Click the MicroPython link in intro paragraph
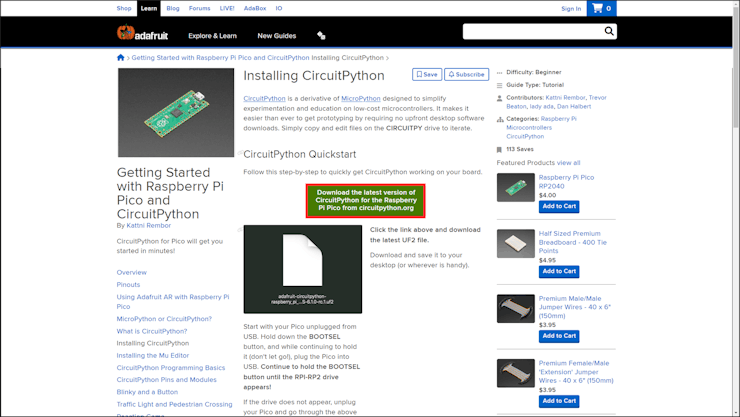740x417 pixels. click(x=361, y=99)
